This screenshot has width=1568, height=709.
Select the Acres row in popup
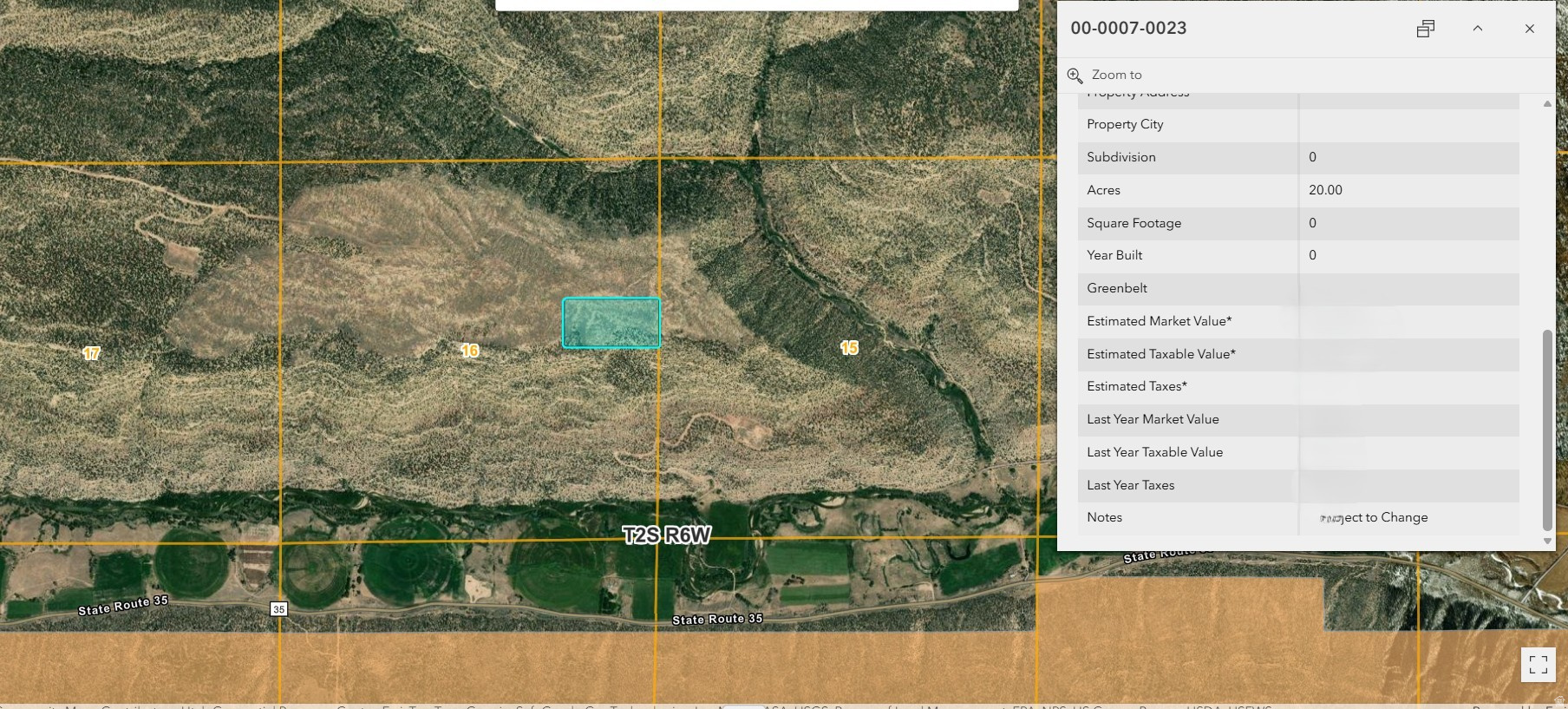pyautogui.click(x=1297, y=190)
